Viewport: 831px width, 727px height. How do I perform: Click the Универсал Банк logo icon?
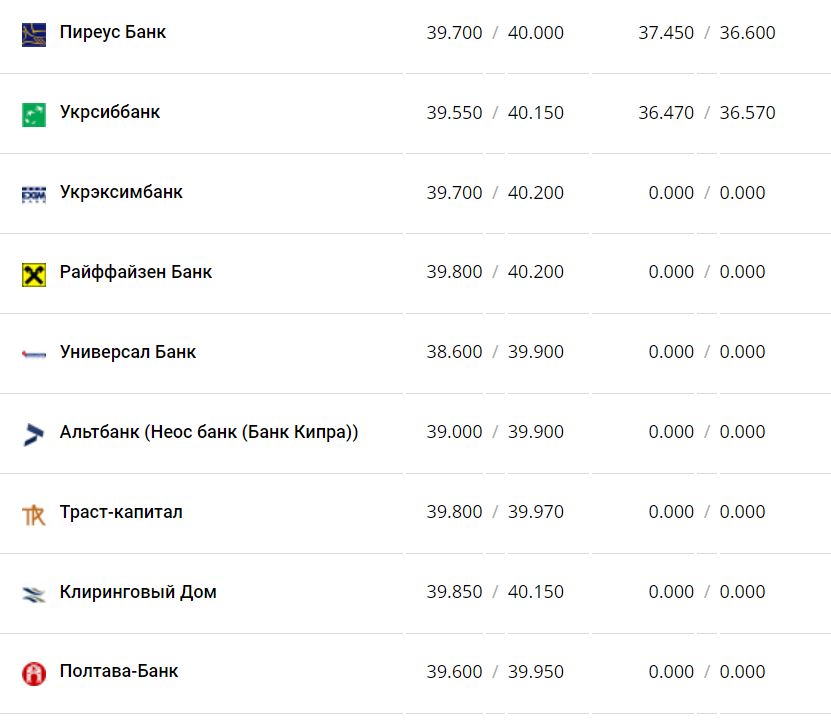(34, 353)
